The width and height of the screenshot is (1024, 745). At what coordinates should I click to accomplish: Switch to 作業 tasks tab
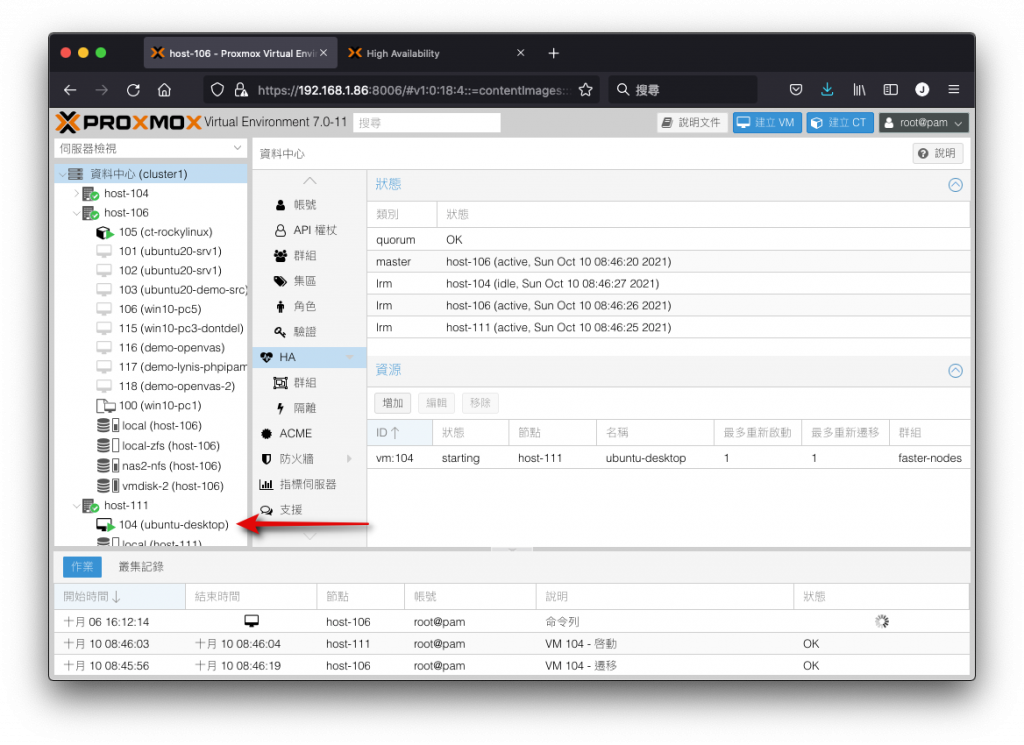(x=82, y=567)
